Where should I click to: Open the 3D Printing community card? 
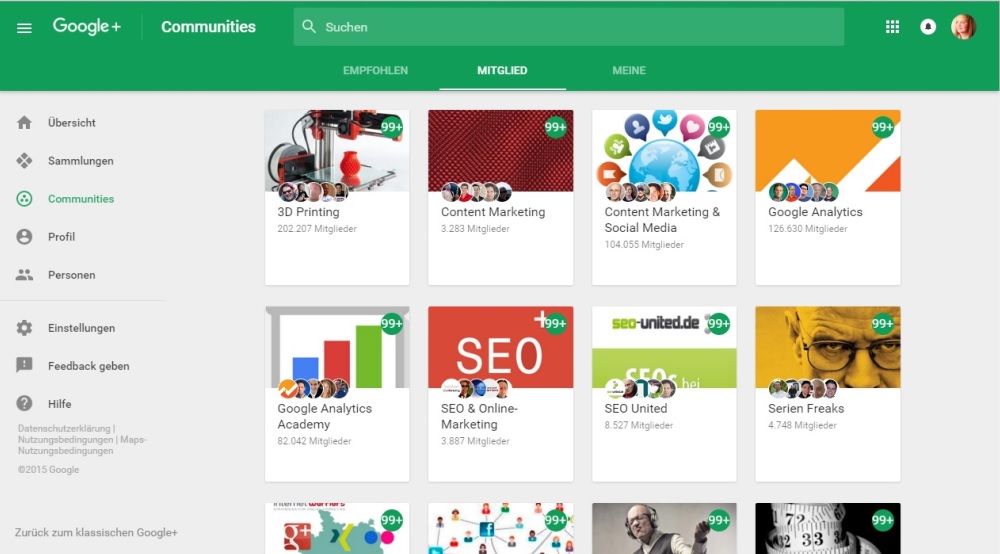pyautogui.click(x=337, y=197)
